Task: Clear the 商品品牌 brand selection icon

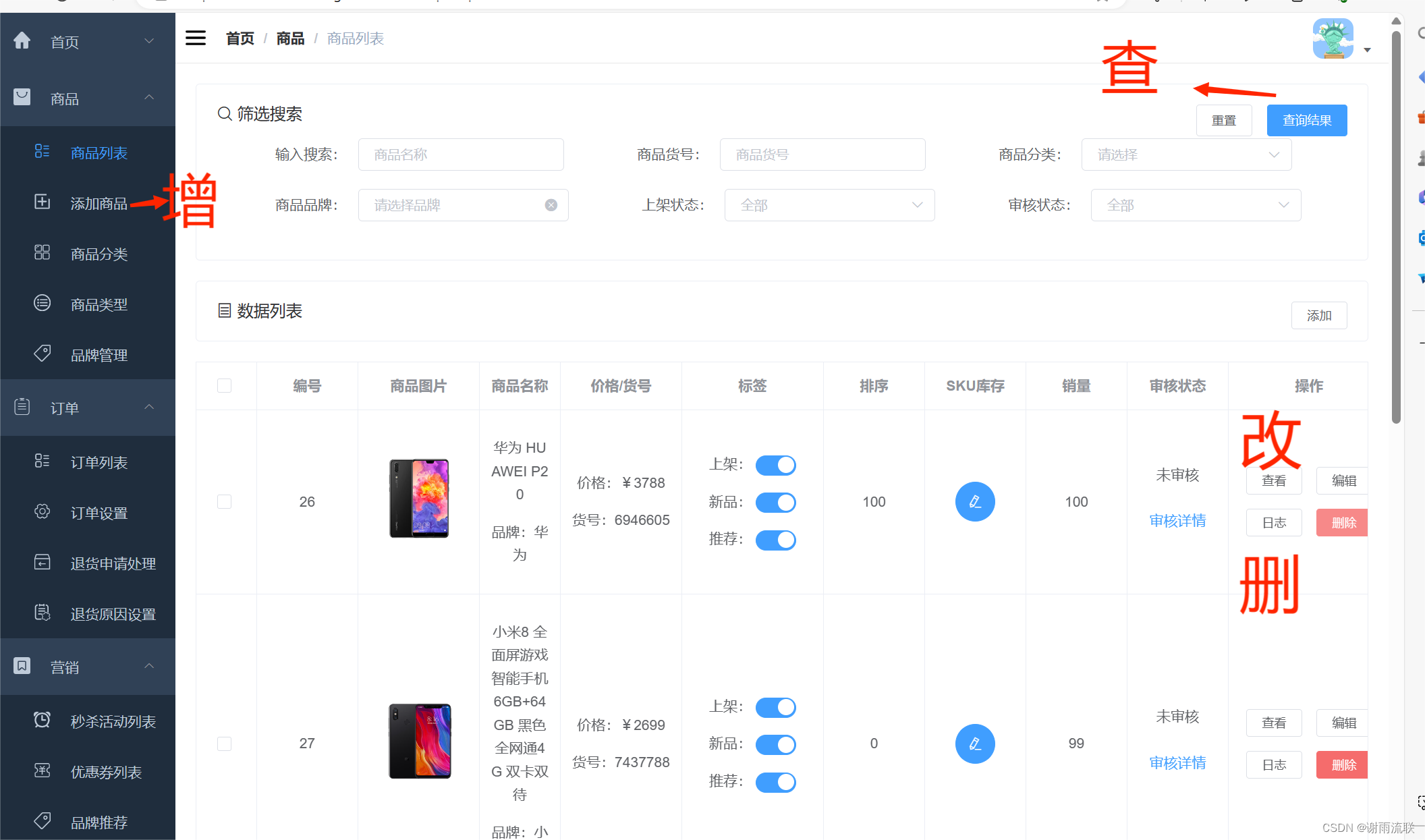Action: coord(551,205)
